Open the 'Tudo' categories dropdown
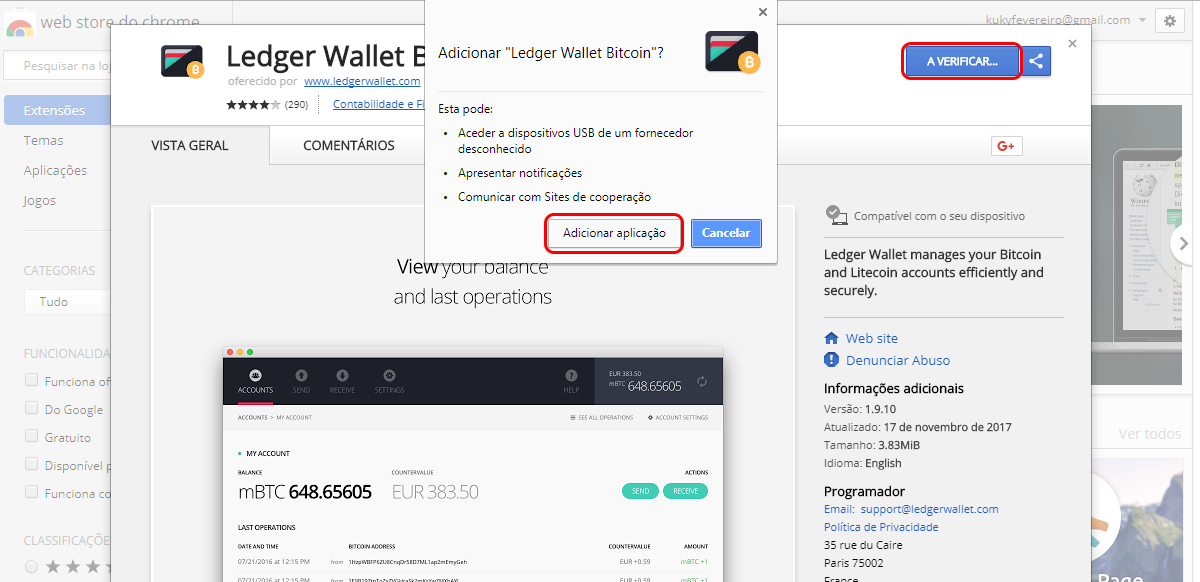Screen dimensions: 1200x582 [67, 301]
